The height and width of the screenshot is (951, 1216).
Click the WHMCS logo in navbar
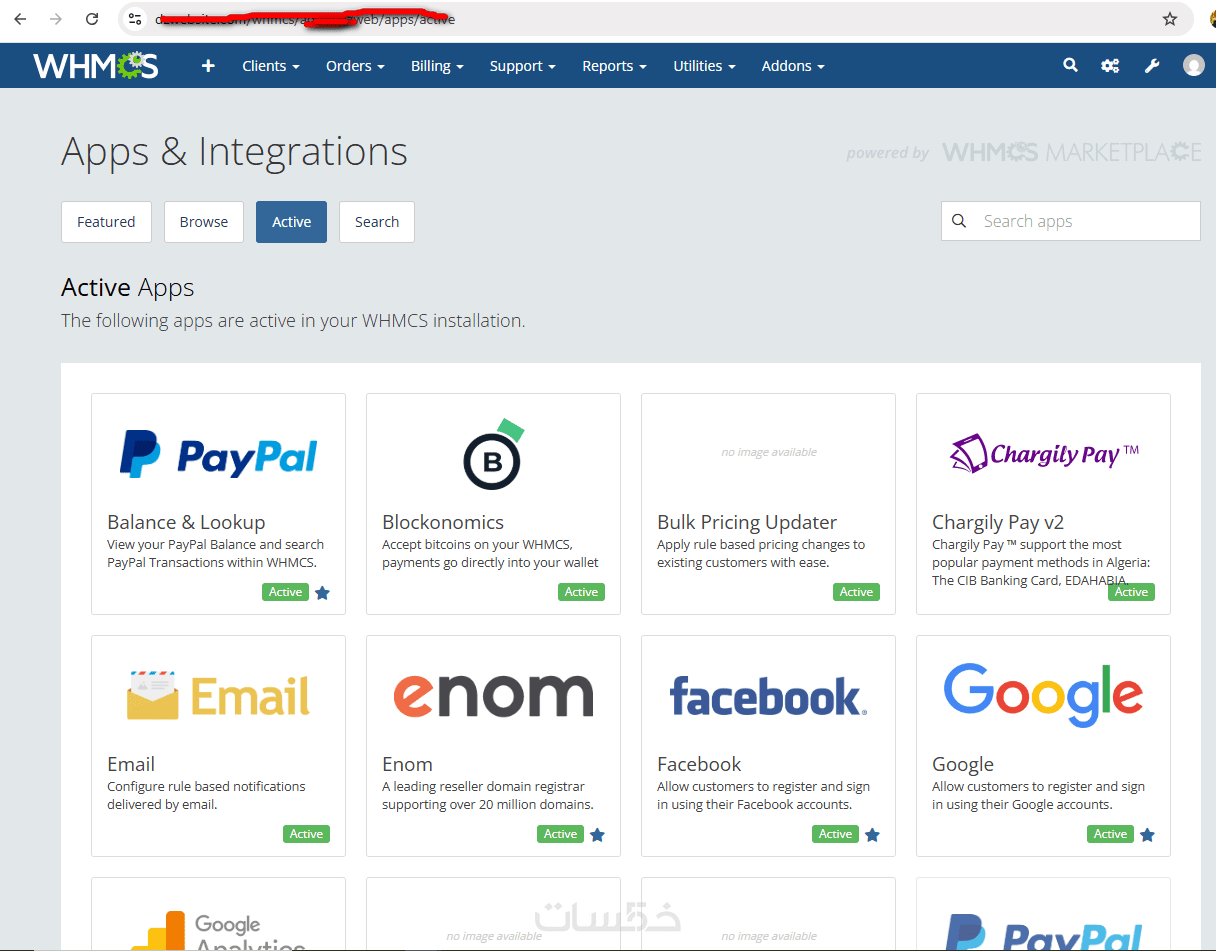point(96,66)
